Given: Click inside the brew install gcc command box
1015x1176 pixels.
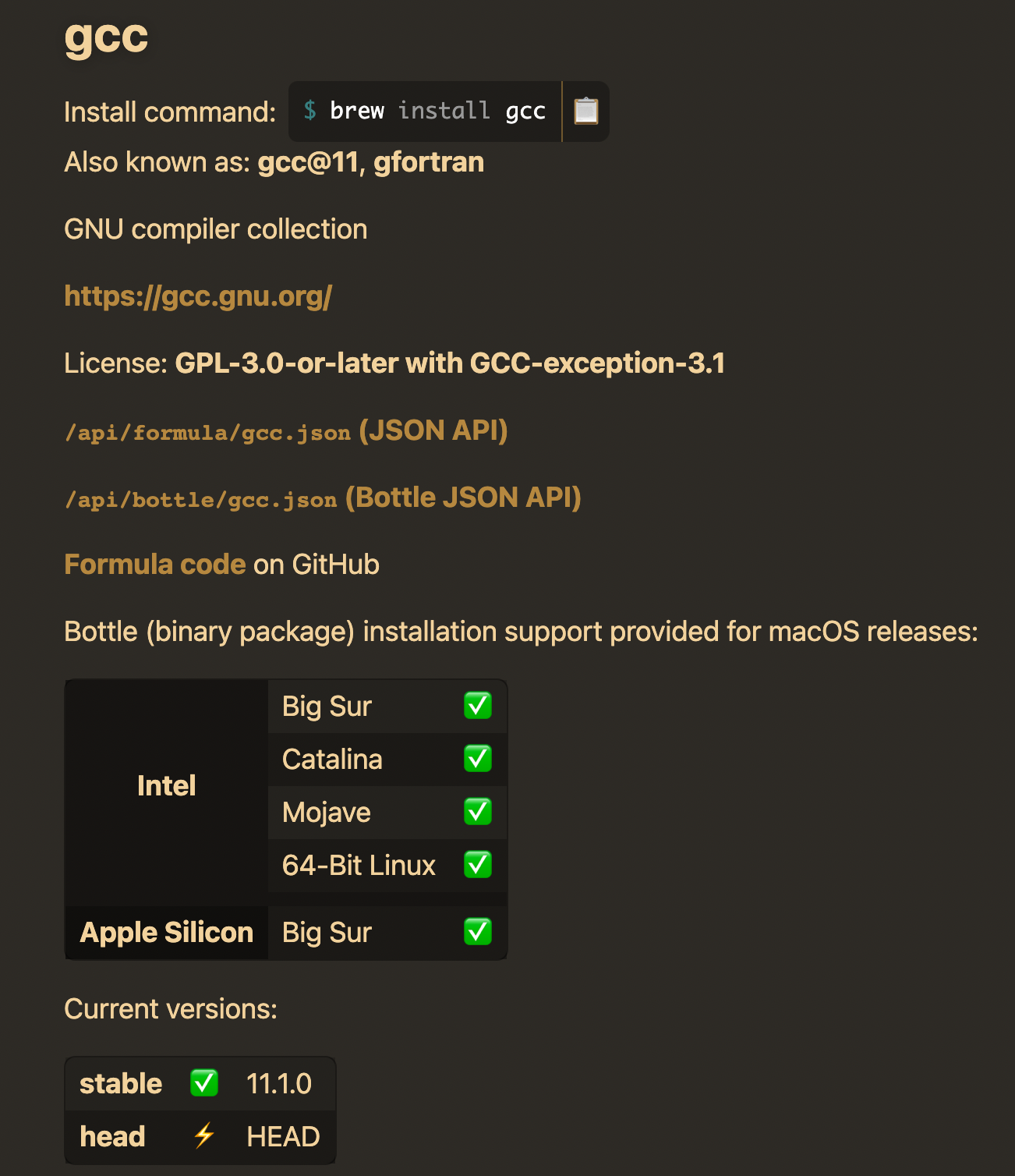Looking at the screenshot, I should [425, 112].
